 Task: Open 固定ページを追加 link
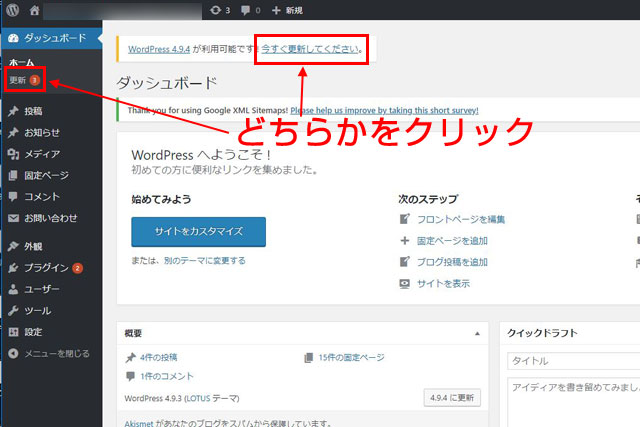[452, 241]
